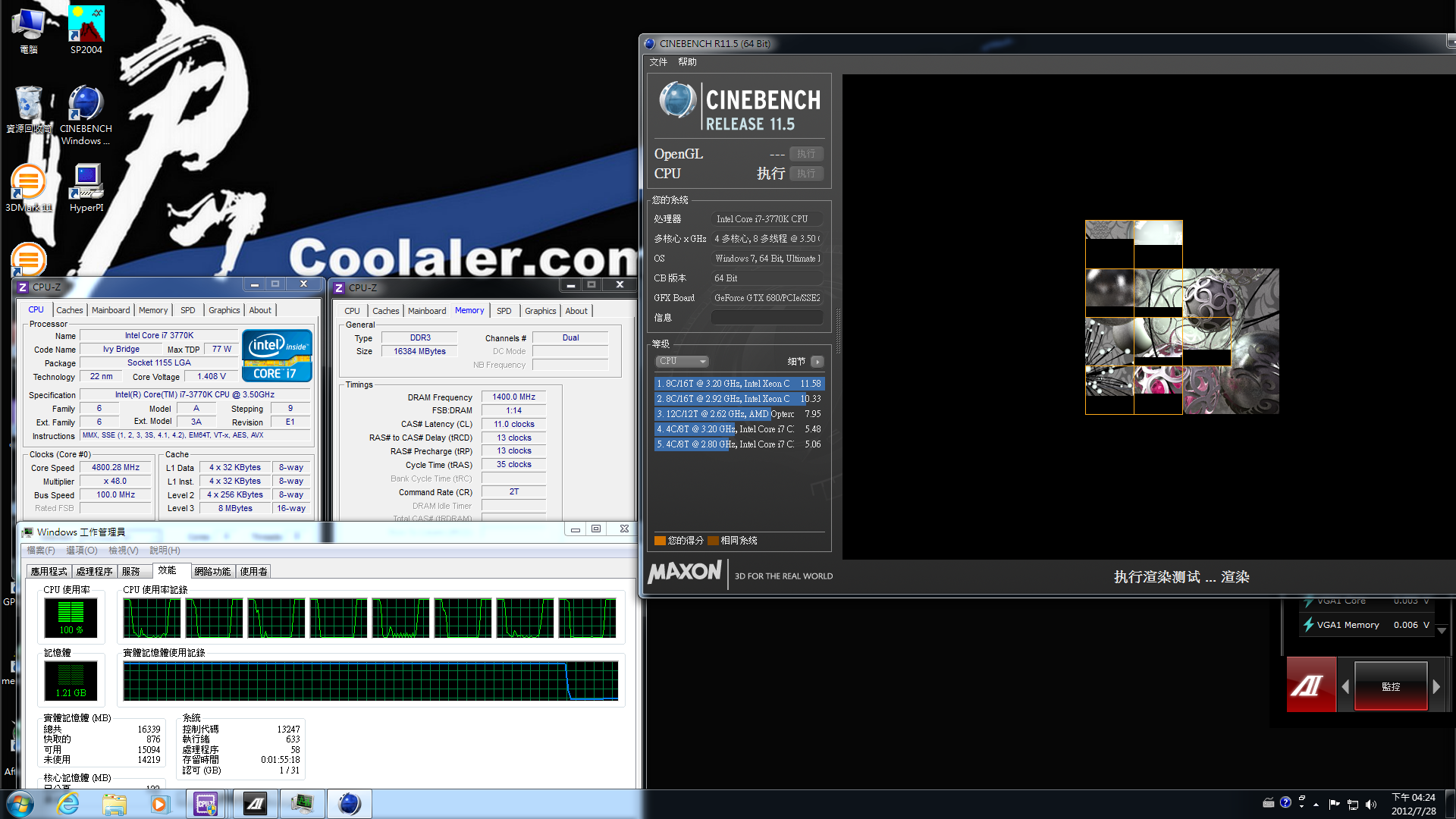The width and height of the screenshot is (1456, 819).
Task: Click the Windows Start orb
Action: (x=20, y=804)
